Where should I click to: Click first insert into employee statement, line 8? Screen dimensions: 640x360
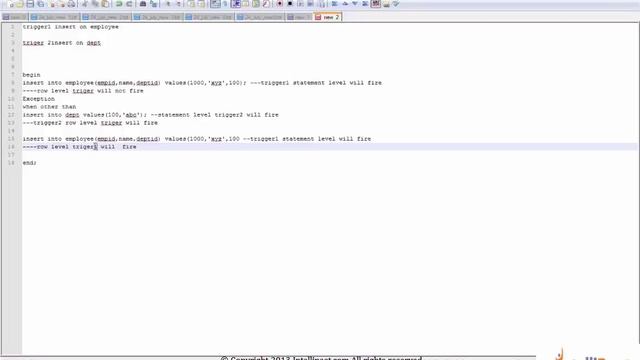(x=202, y=82)
